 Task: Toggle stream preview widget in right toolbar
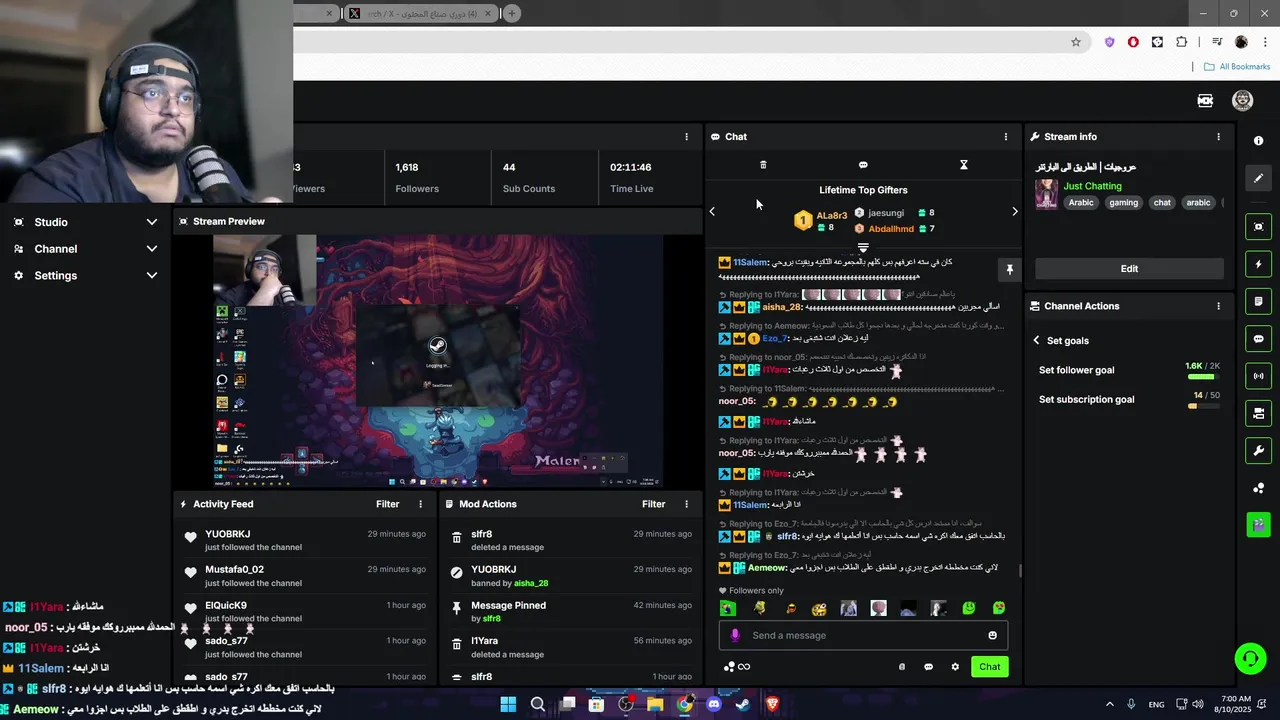[1259, 227]
